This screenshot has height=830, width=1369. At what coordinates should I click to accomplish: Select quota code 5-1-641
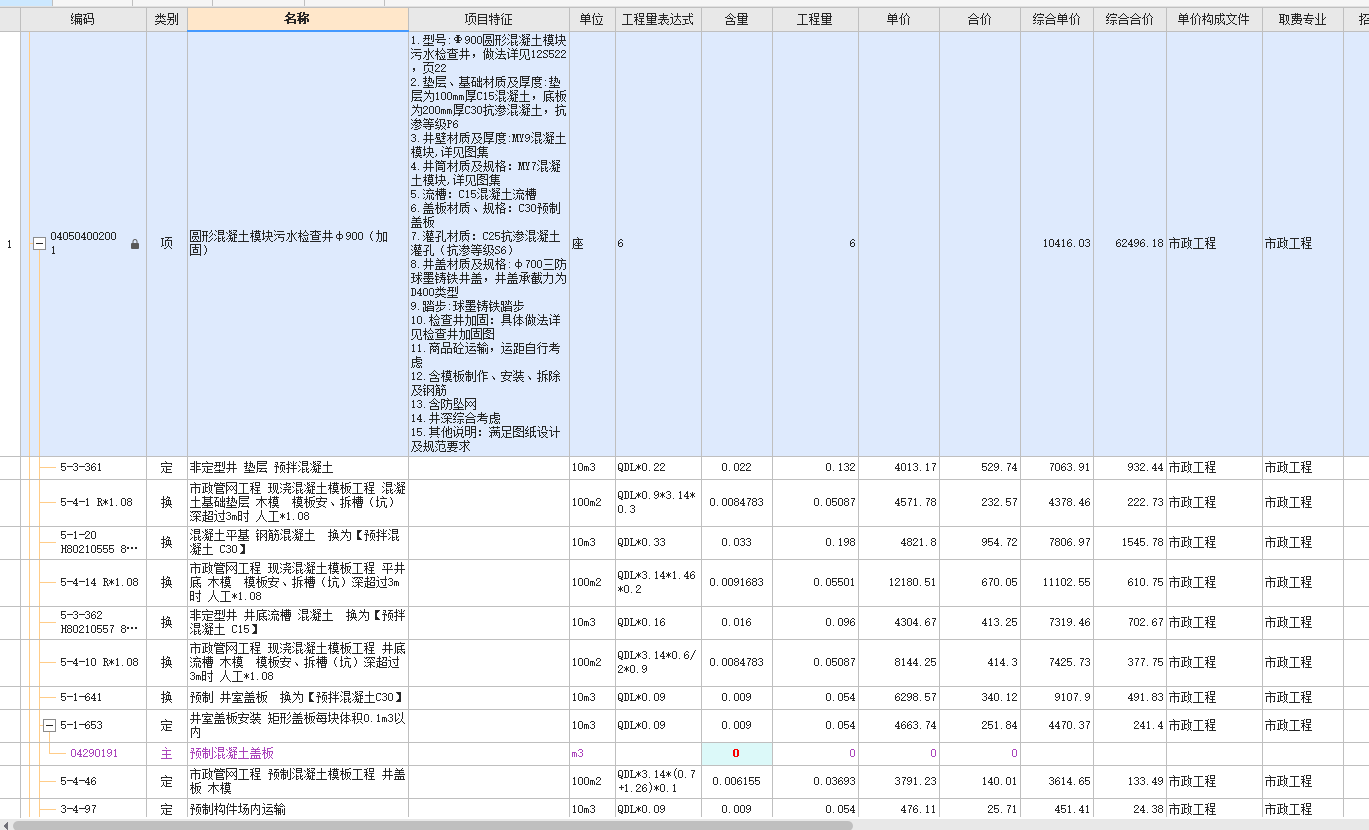click(81, 697)
